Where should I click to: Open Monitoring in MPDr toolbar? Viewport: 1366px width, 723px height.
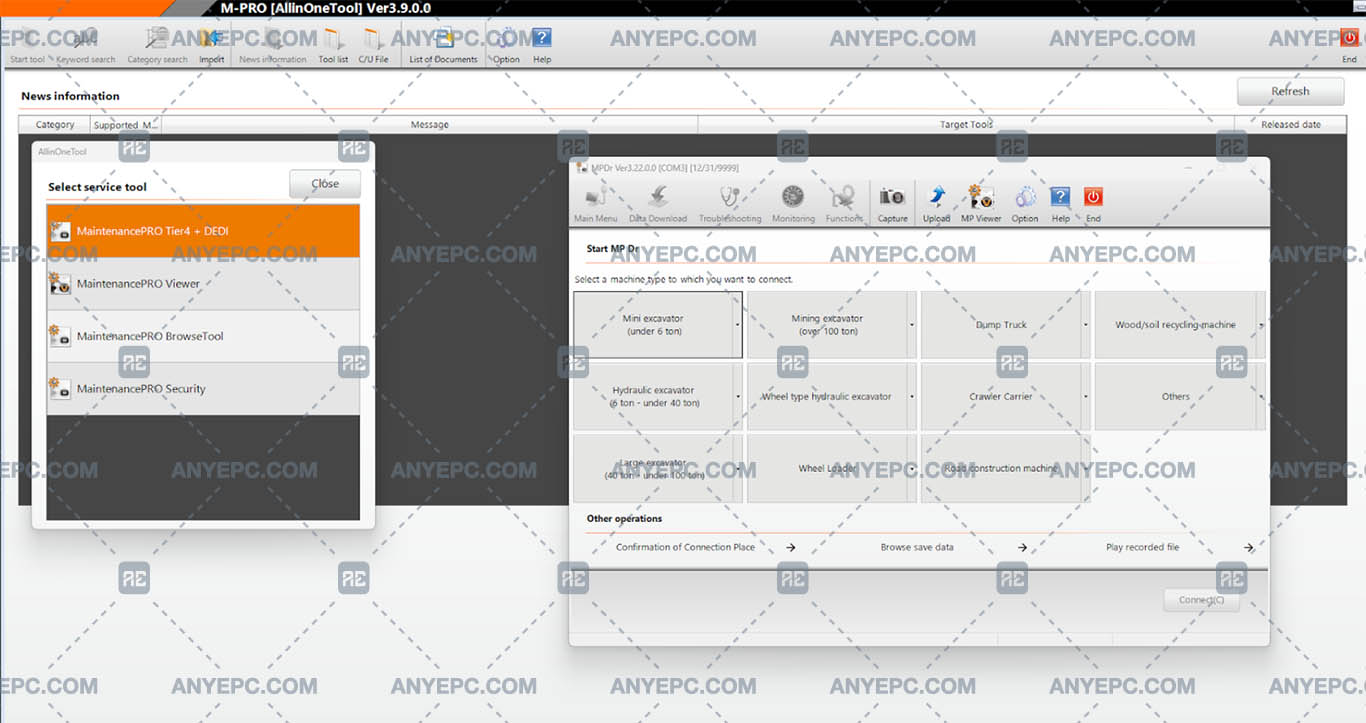[x=793, y=204]
